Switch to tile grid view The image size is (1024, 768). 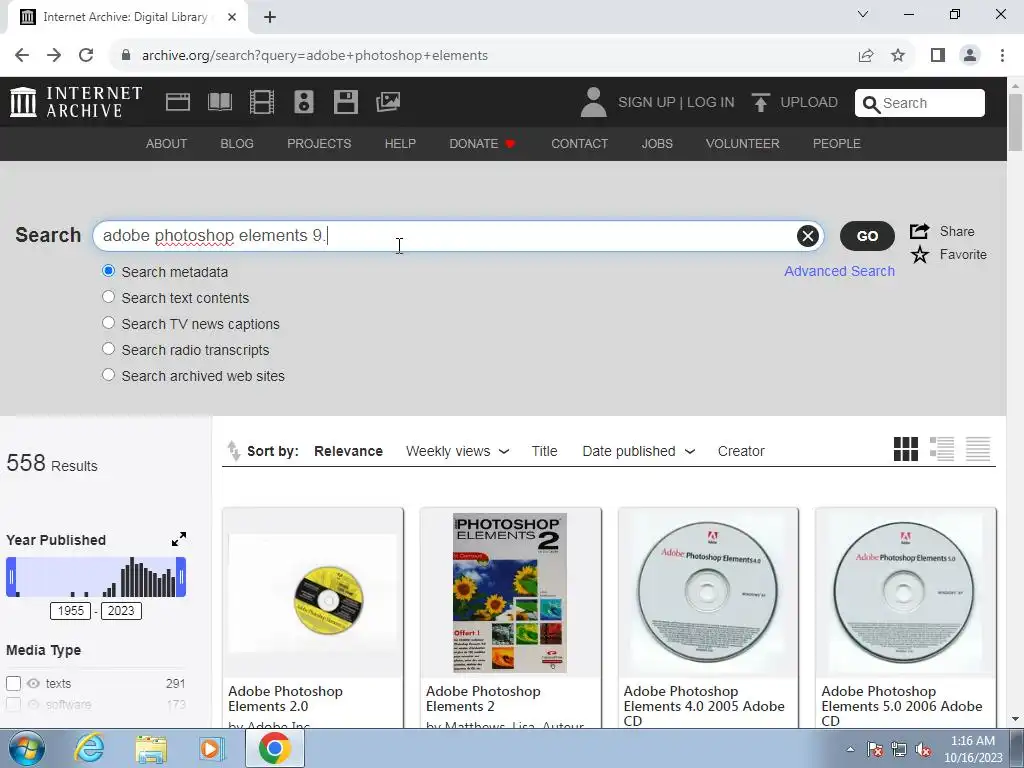906,449
